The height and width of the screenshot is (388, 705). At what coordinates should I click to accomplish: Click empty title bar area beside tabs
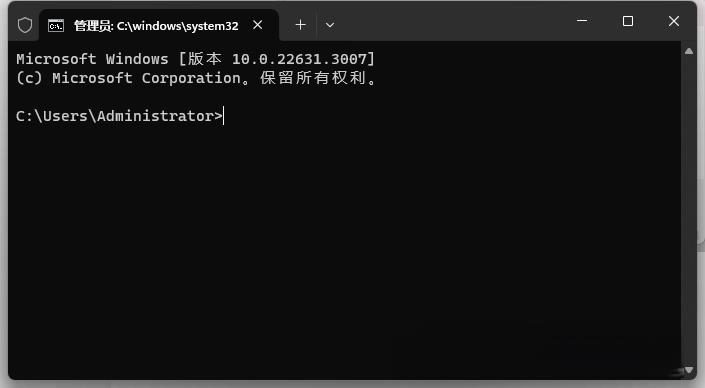(x=454, y=22)
